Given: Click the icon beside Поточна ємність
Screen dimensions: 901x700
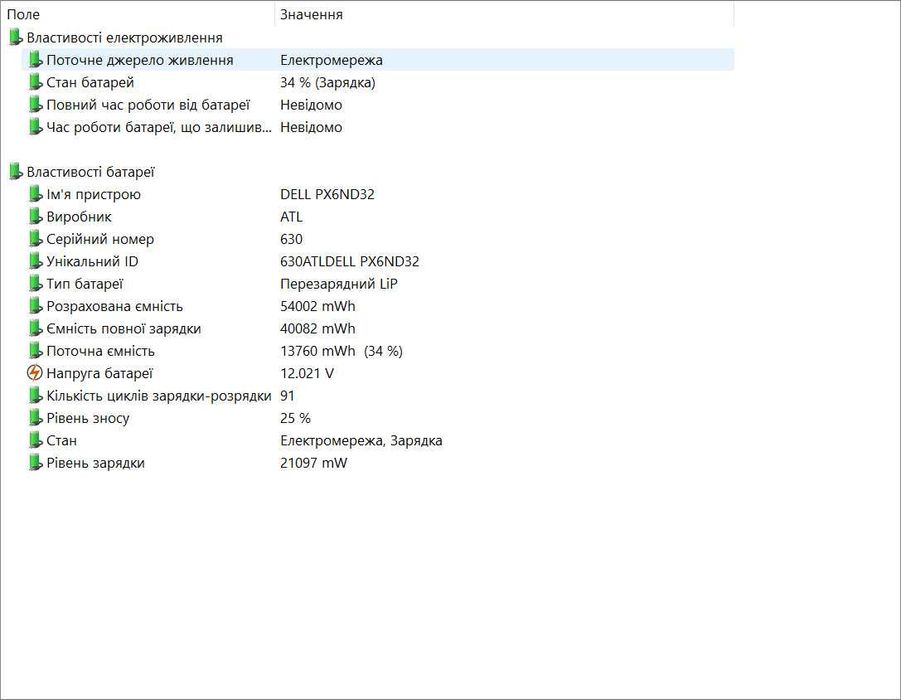Looking at the screenshot, I should pyautogui.click(x=36, y=351).
